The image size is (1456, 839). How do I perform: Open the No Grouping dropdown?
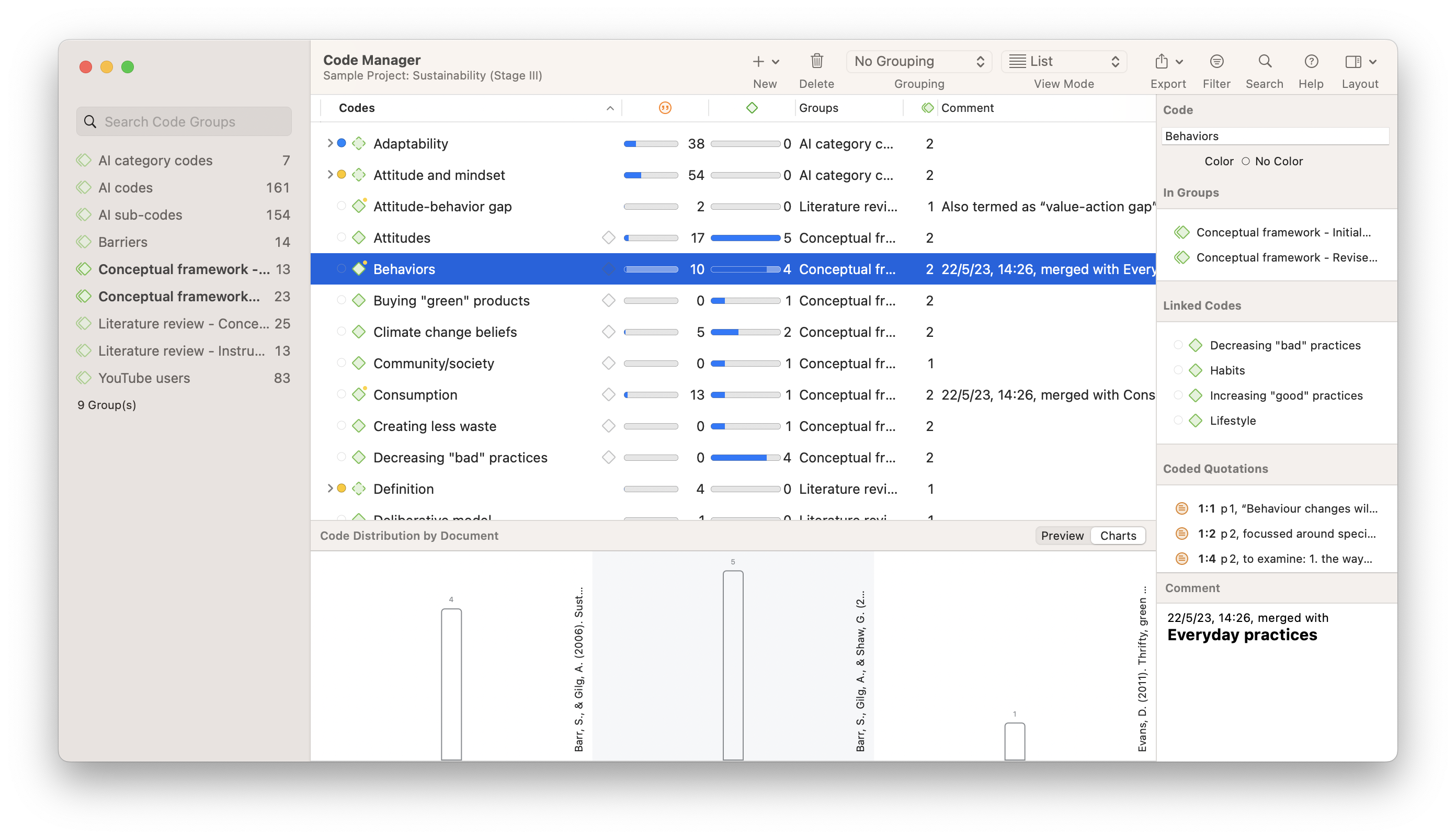(918, 61)
